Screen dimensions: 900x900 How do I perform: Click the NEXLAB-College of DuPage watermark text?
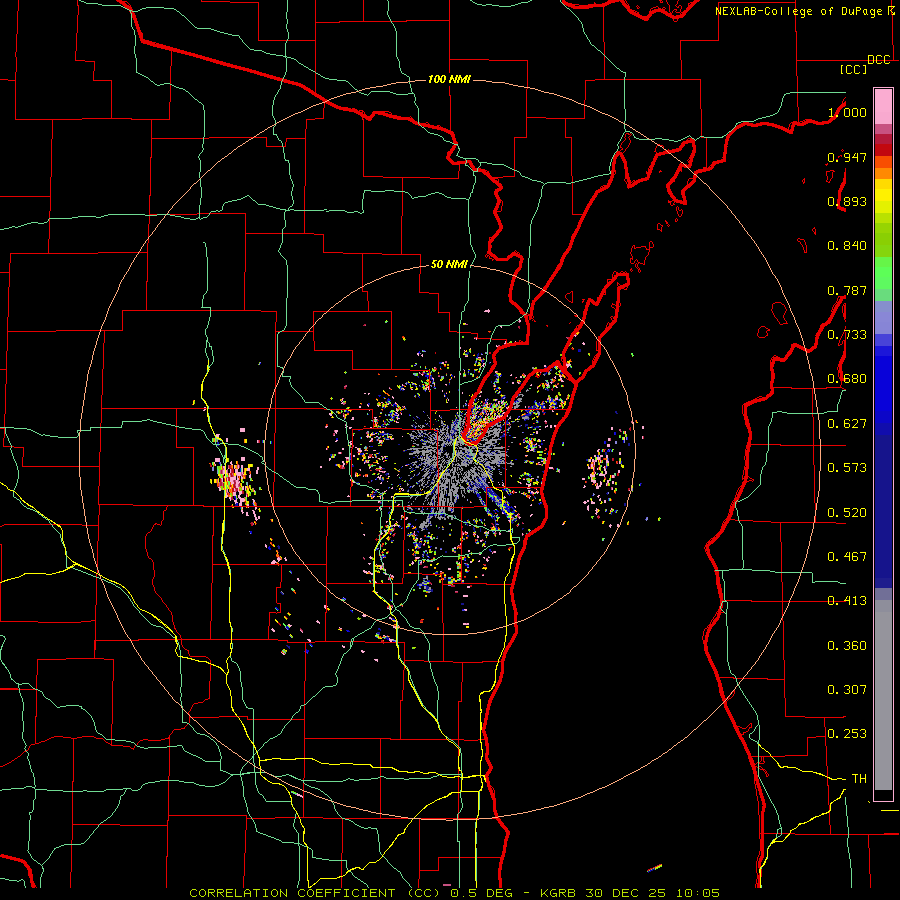pyautogui.click(x=799, y=11)
